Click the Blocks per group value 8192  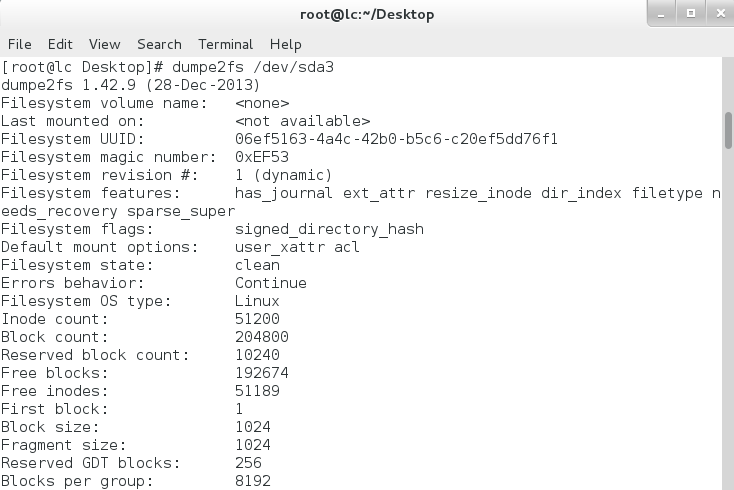point(252,481)
